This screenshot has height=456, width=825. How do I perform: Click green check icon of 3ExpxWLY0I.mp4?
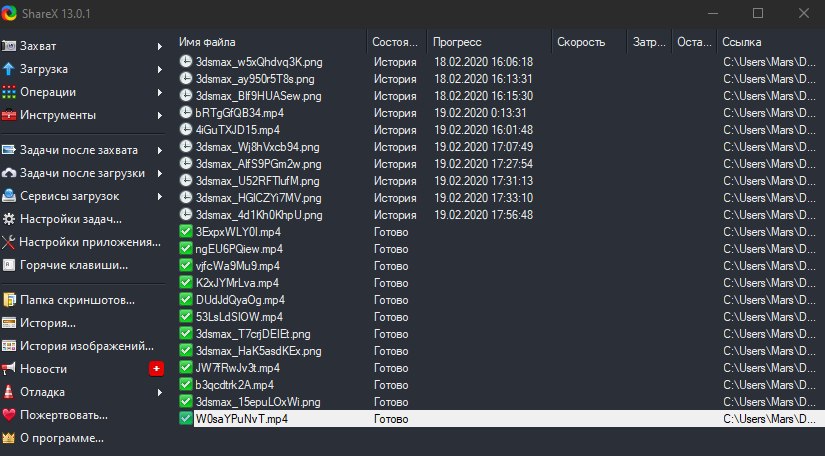pos(186,231)
